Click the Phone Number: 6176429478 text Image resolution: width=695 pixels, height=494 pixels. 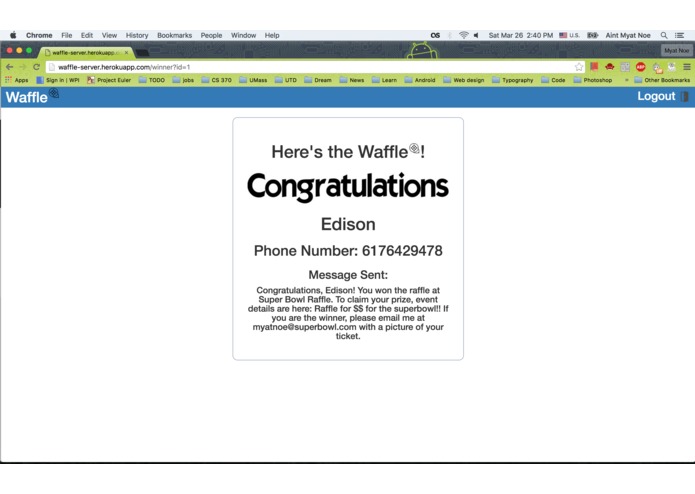click(x=348, y=251)
